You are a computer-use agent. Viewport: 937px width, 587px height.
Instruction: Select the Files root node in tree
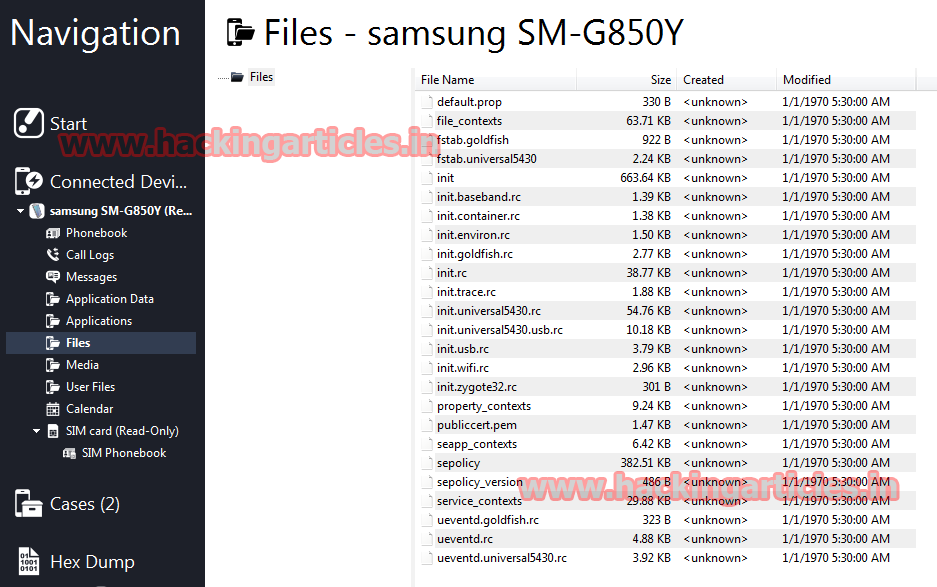point(261,77)
